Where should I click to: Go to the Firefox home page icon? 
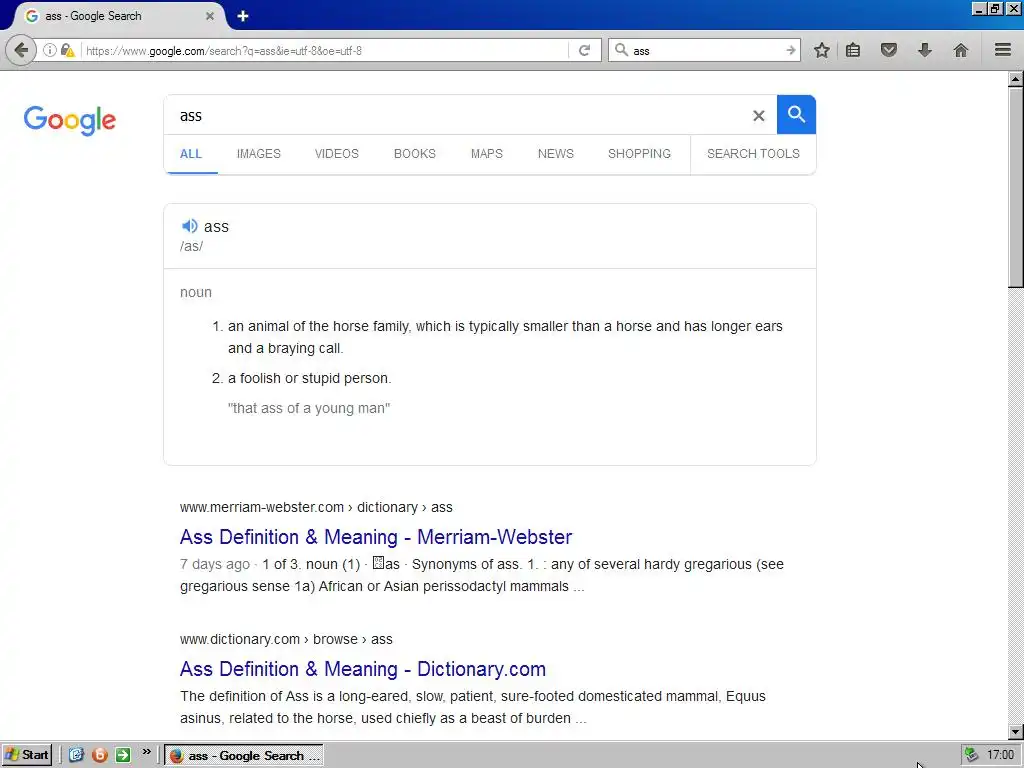pyautogui.click(x=961, y=50)
